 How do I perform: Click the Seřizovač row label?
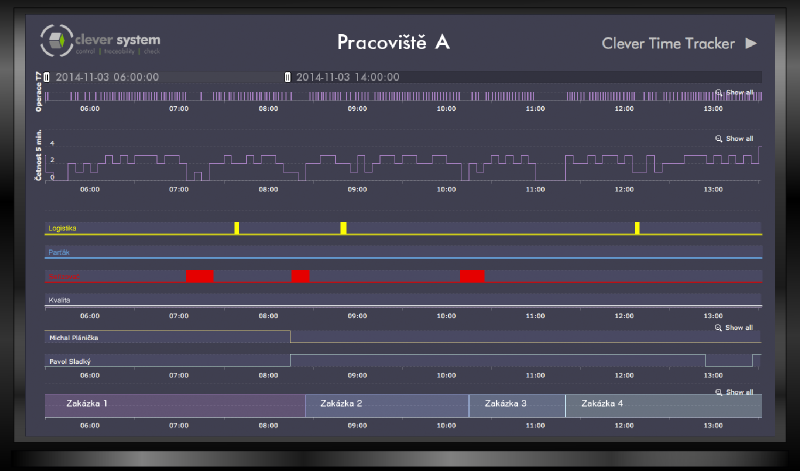[64, 277]
